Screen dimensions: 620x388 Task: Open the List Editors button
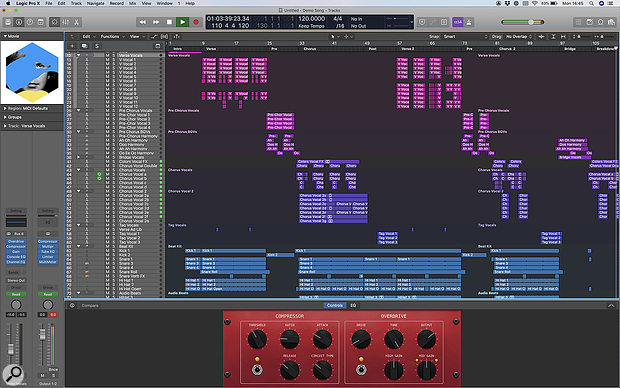pyautogui.click(x=578, y=22)
